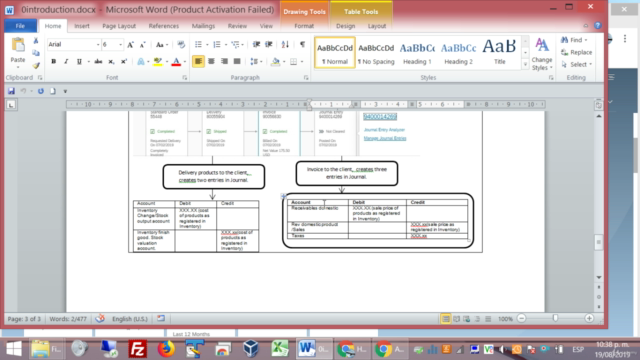Switch to the Insert tab
The image size is (640, 360).
[82, 26]
